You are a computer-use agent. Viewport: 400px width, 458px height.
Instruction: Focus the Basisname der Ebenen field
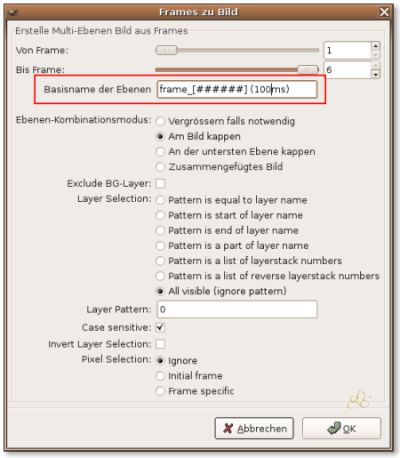point(237,89)
